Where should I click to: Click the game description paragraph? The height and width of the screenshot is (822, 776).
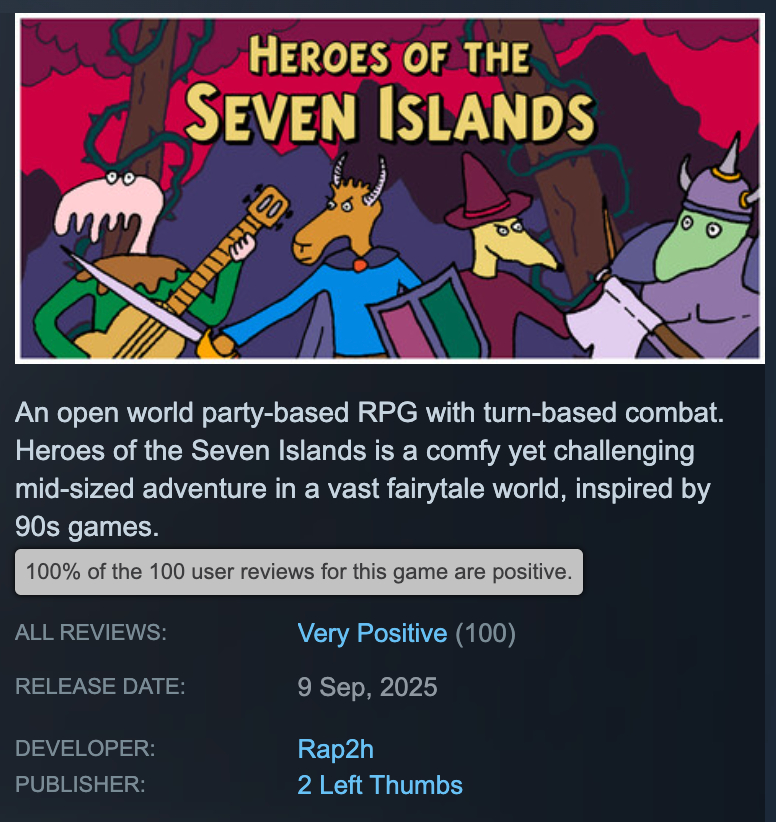point(369,469)
